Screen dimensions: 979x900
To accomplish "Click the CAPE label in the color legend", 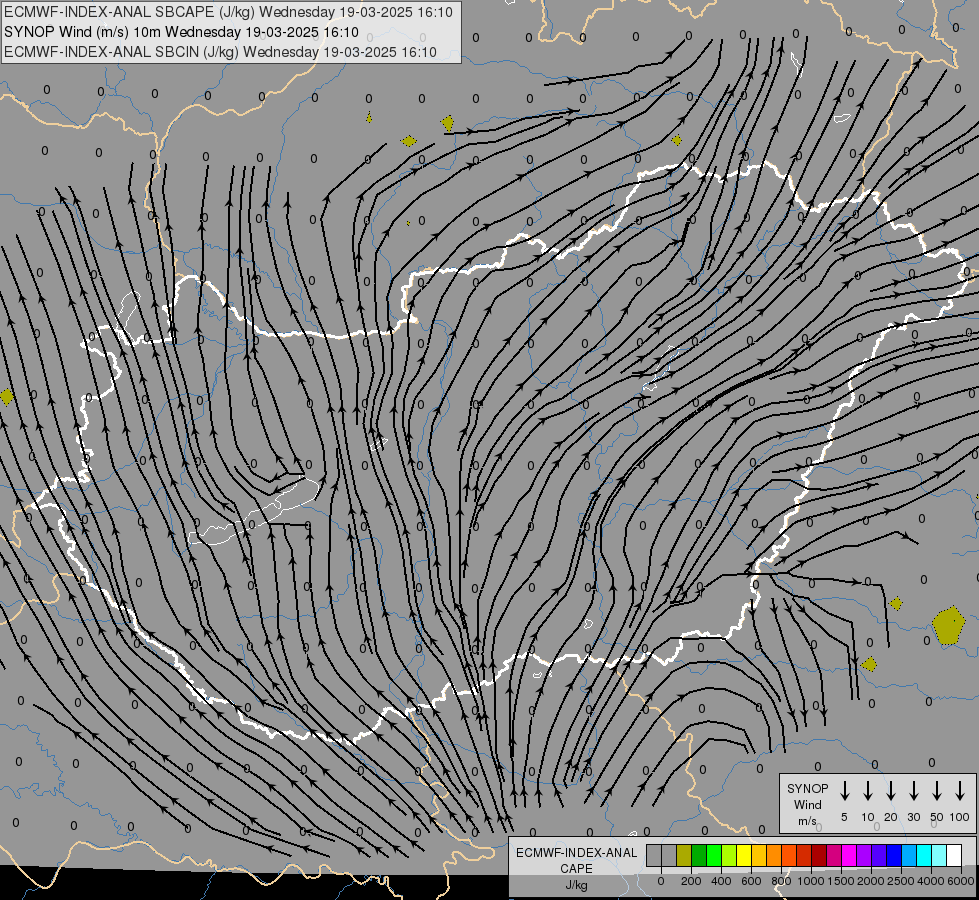I will pyautogui.click(x=576, y=869).
